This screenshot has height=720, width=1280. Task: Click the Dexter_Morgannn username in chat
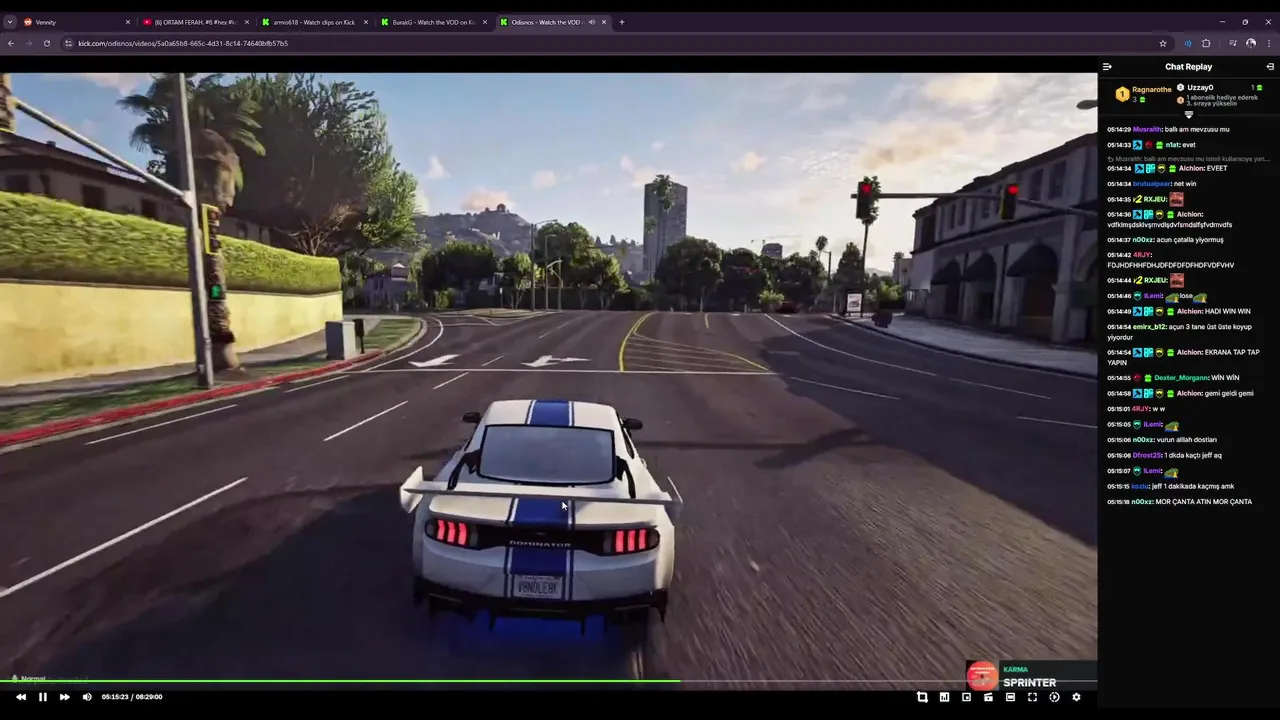pyautogui.click(x=1180, y=378)
